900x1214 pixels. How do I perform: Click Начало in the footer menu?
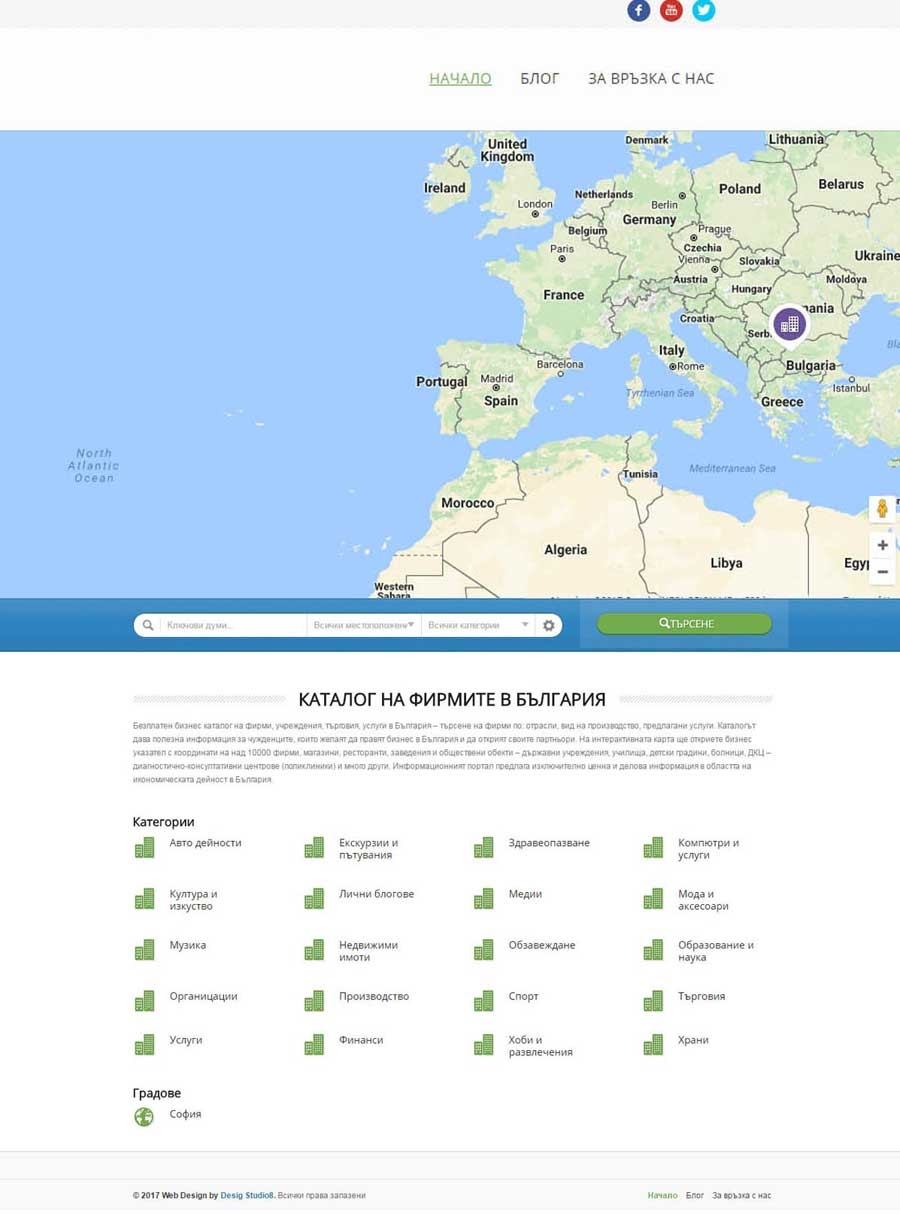662,1195
